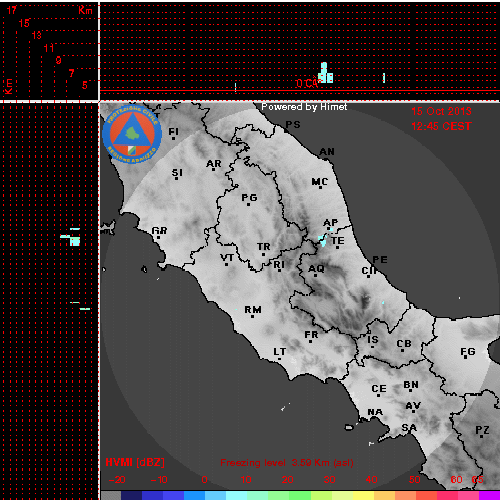Image resolution: width=500 pixels, height=500 pixels.
Task: Click the PZ city marker
Action: point(481,436)
